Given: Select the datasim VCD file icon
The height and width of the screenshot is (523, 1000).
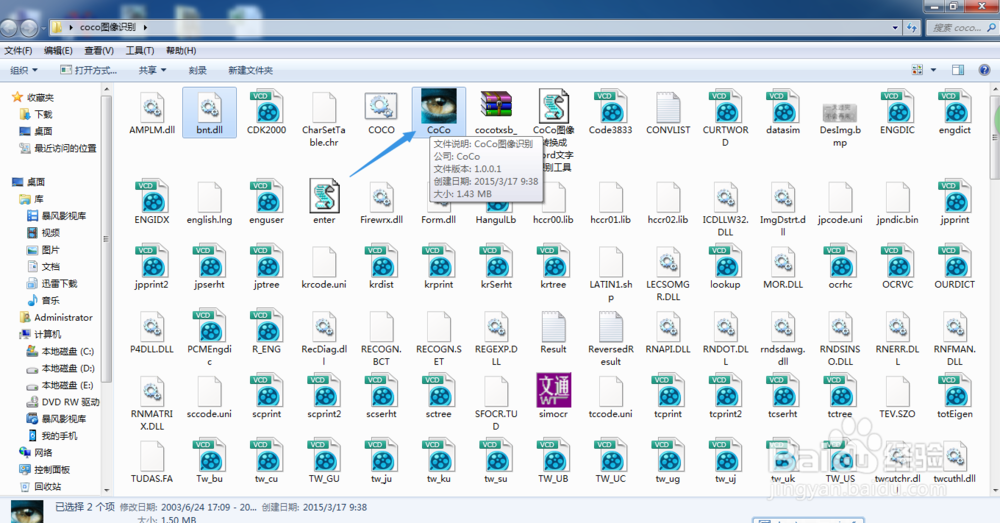Looking at the screenshot, I should pos(783,107).
